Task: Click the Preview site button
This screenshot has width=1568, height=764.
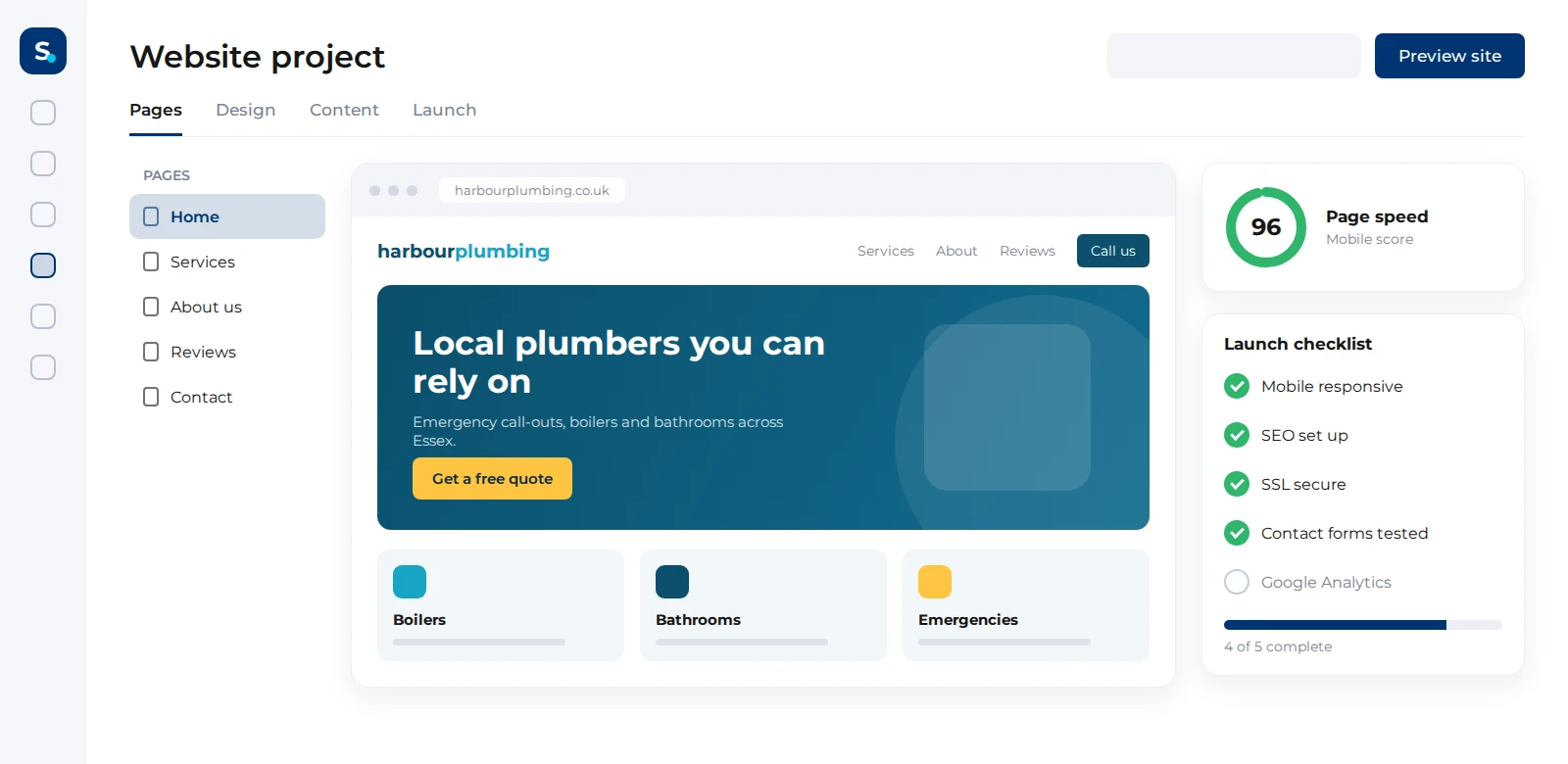Action: 1449,56
